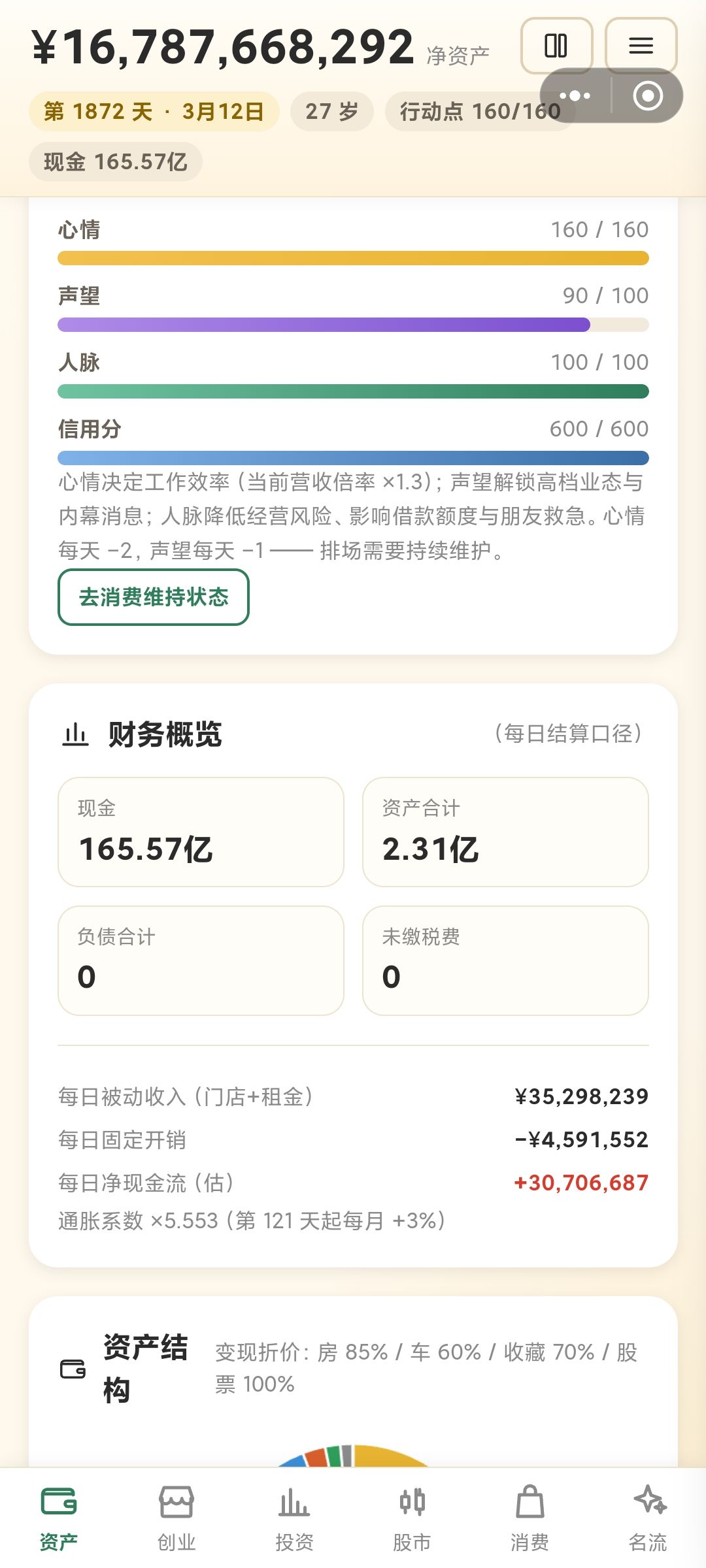Select the 未缴税费 card
This screenshot has height=1568, width=706.
(x=505, y=960)
